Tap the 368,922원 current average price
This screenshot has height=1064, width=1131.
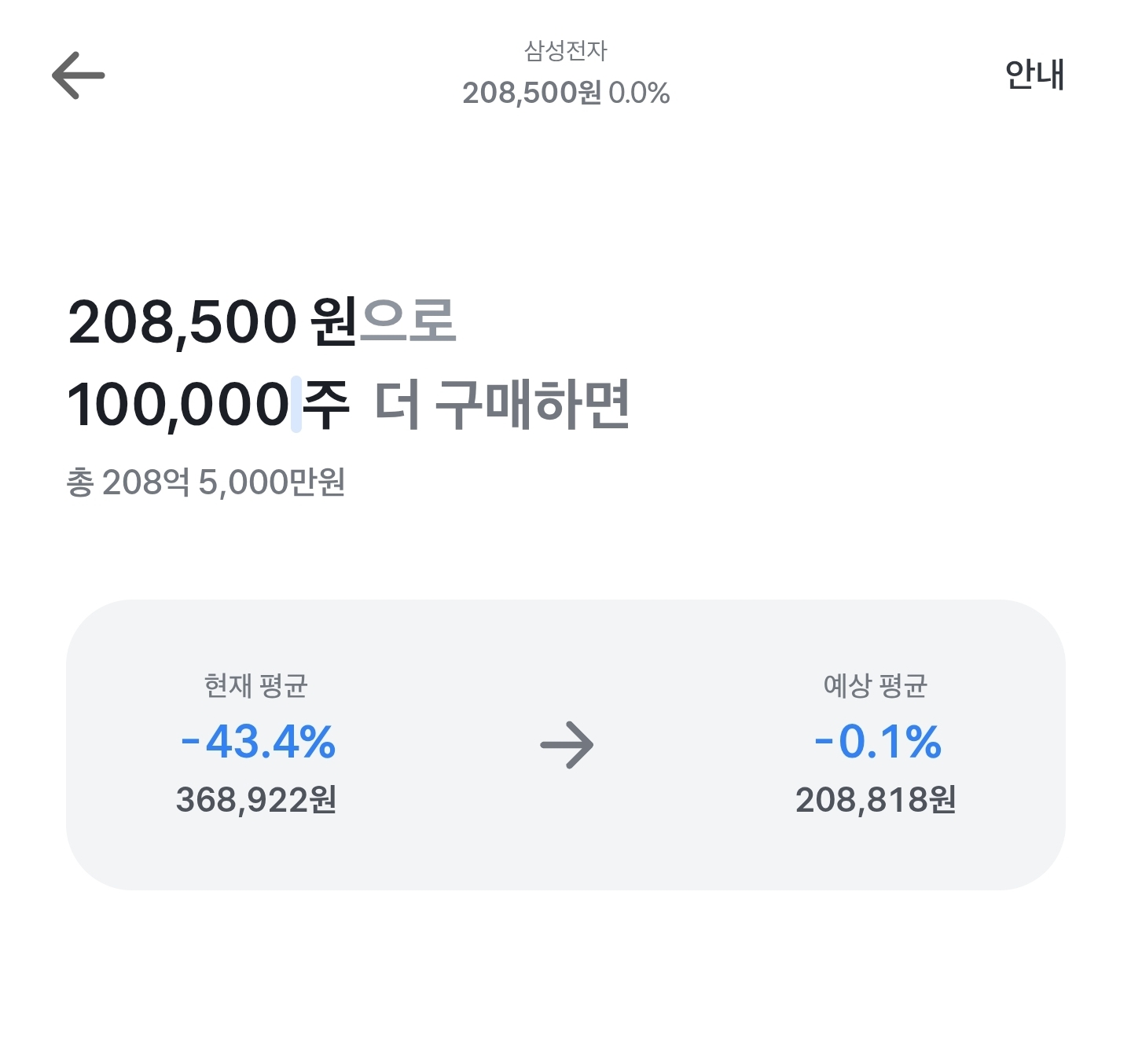256,800
